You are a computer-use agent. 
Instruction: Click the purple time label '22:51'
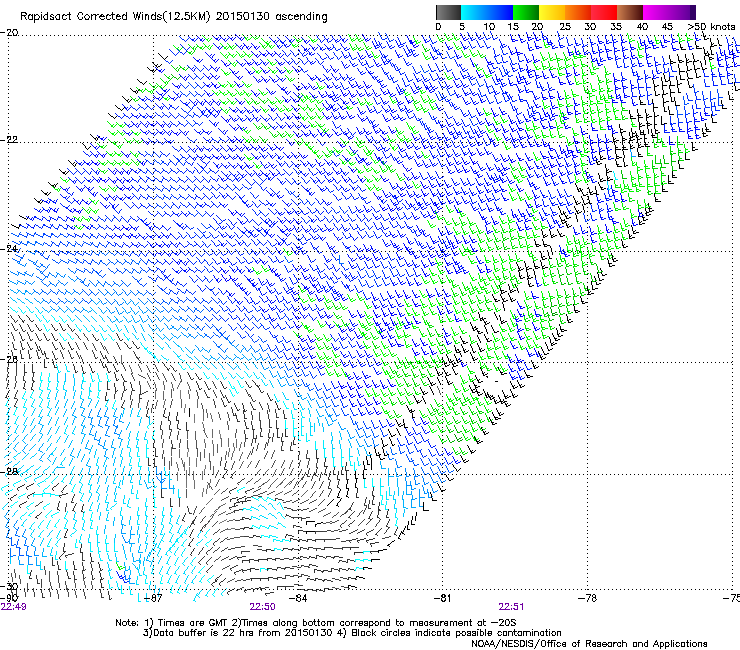tap(511, 607)
